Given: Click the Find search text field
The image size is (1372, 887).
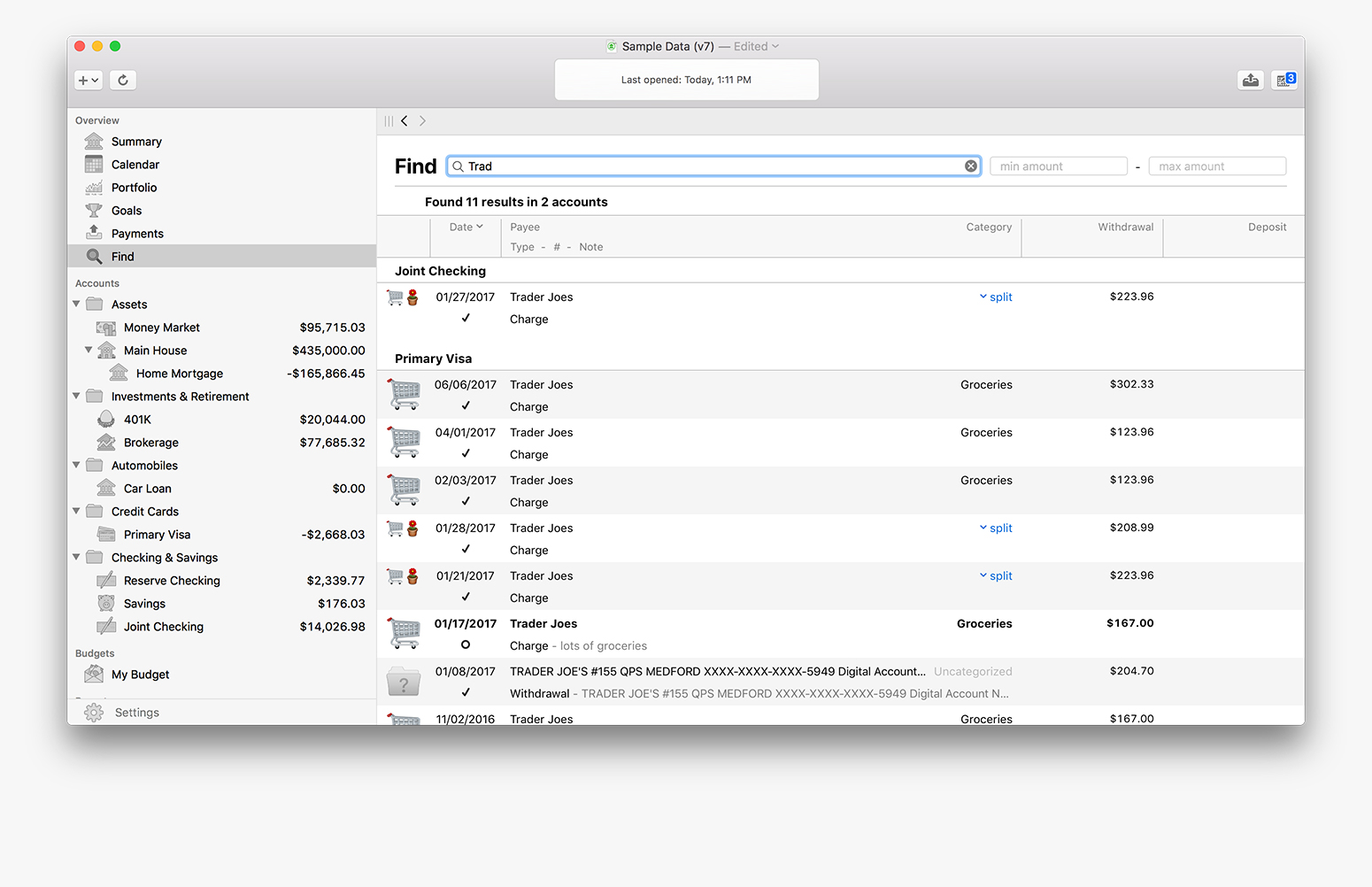Looking at the screenshot, I should pos(713,166).
